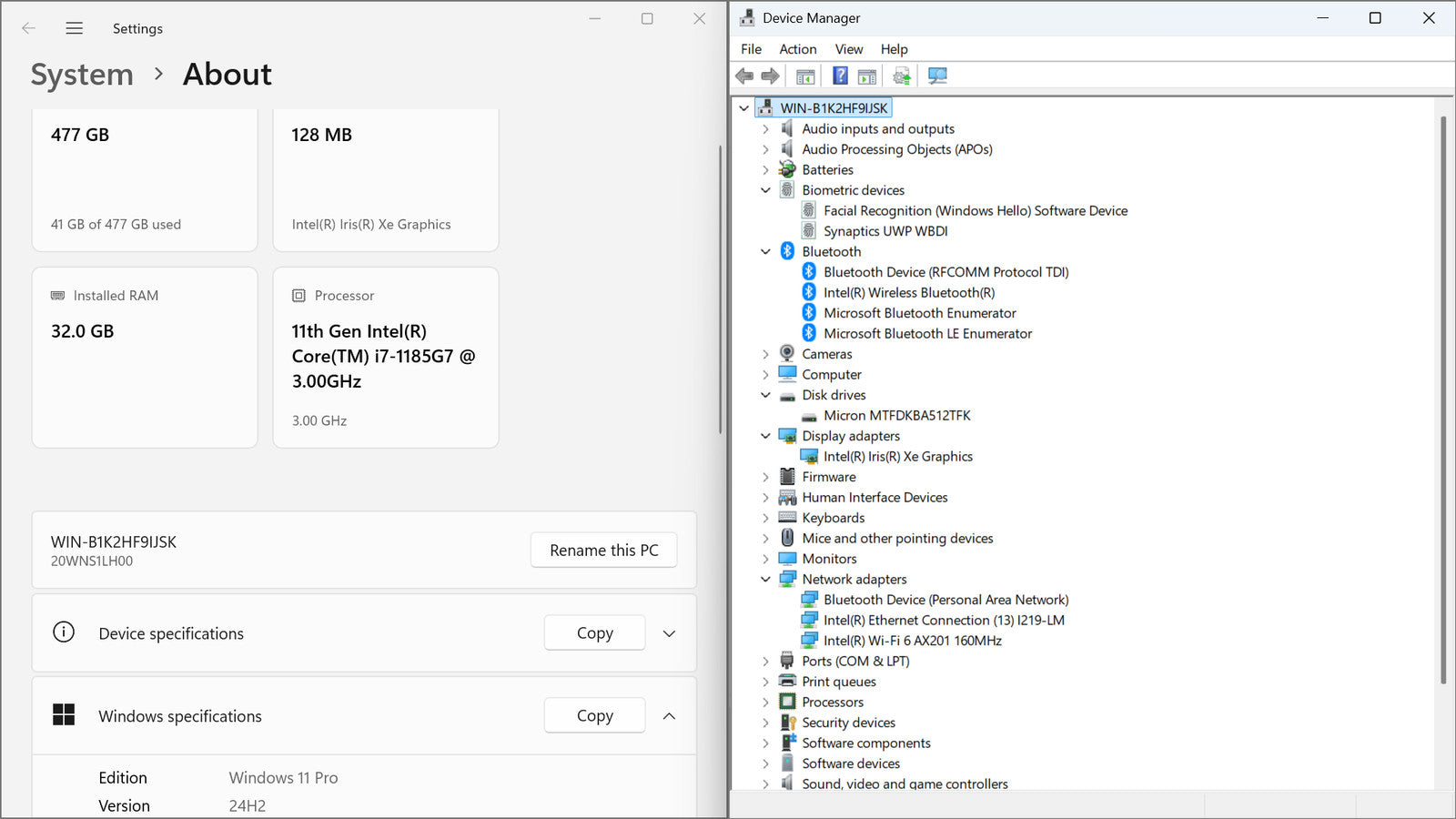Click the Security devices icon
The image size is (1456, 819).
788,723
